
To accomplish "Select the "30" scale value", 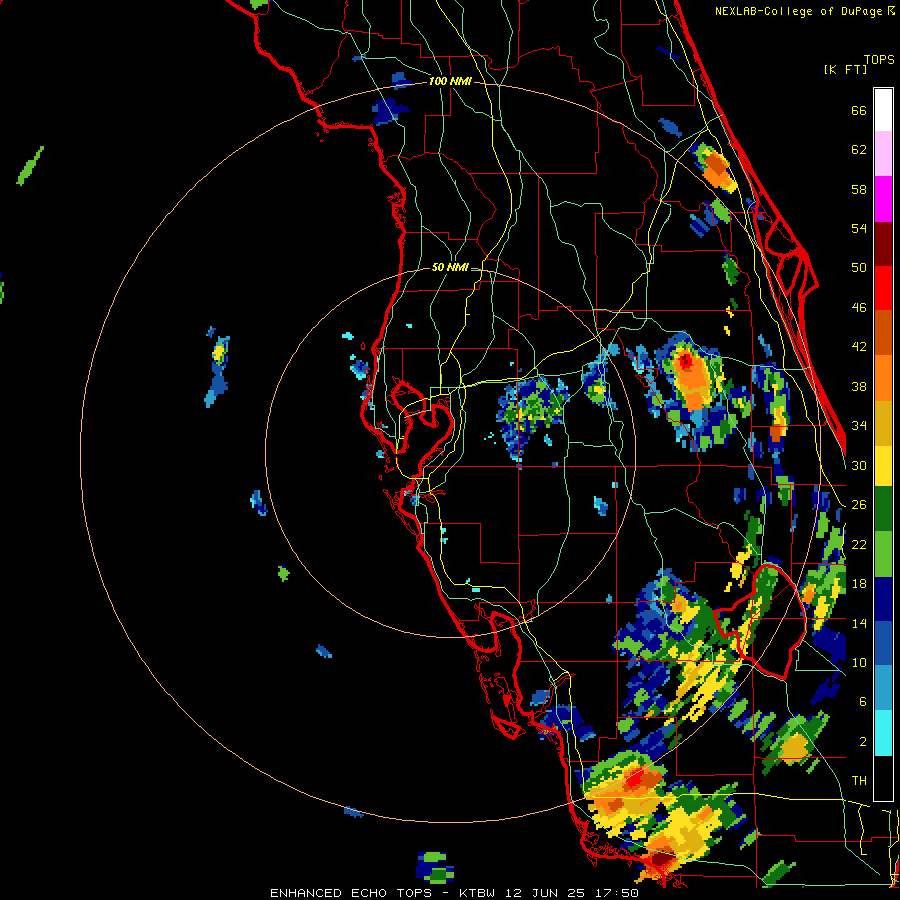I will [859, 465].
